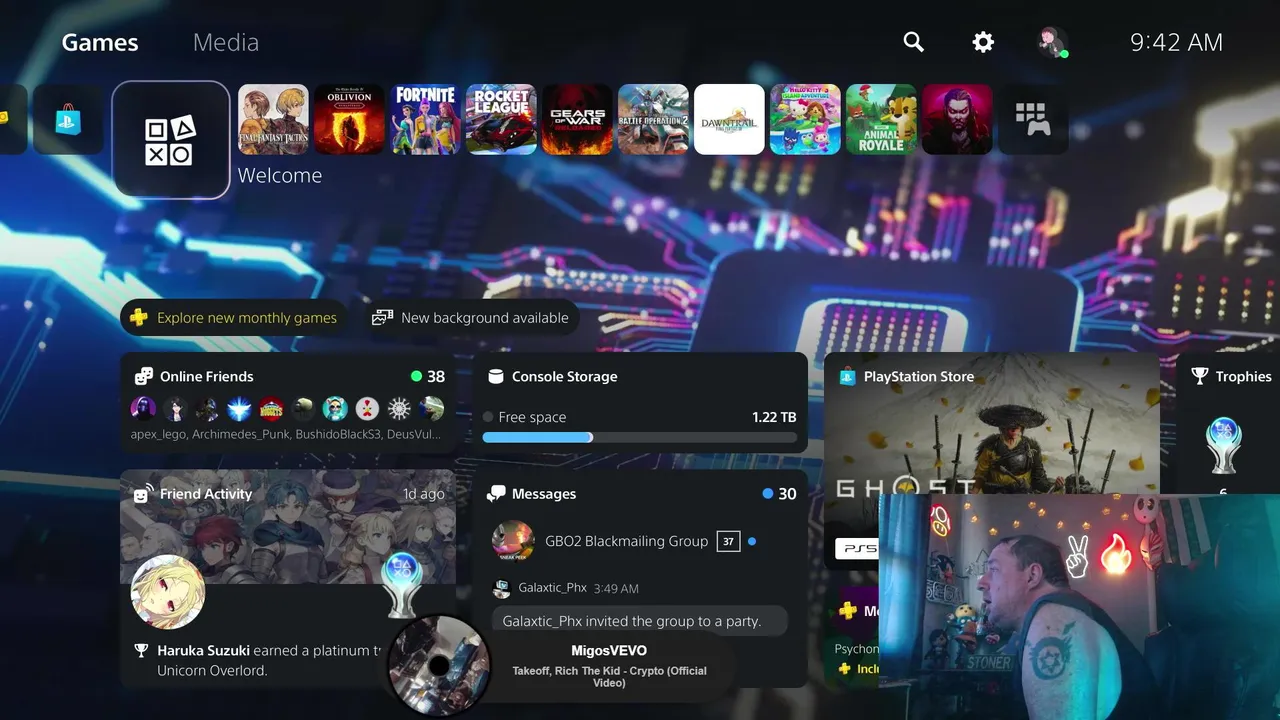1280x720 pixels.
Task: Select the red-and-white chicken friend avatar
Action: (367, 408)
